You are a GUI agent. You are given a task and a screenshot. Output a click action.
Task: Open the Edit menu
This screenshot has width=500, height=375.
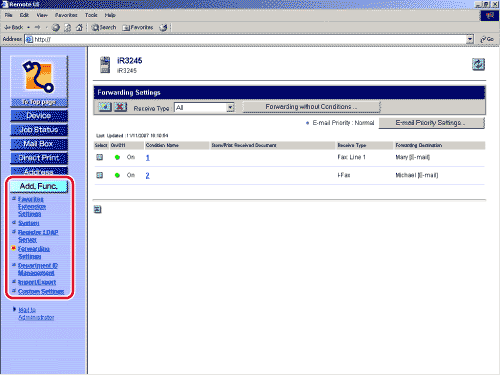(x=24, y=15)
